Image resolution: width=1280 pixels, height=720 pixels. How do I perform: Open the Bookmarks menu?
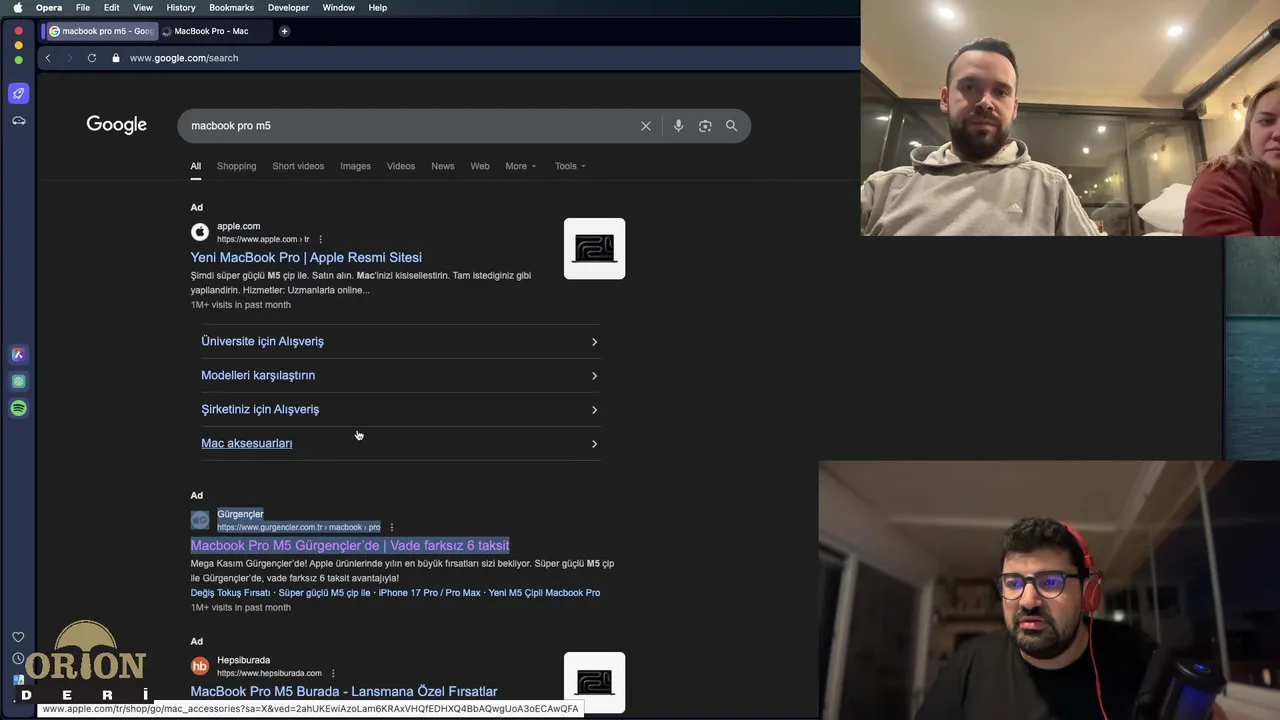pyautogui.click(x=231, y=7)
